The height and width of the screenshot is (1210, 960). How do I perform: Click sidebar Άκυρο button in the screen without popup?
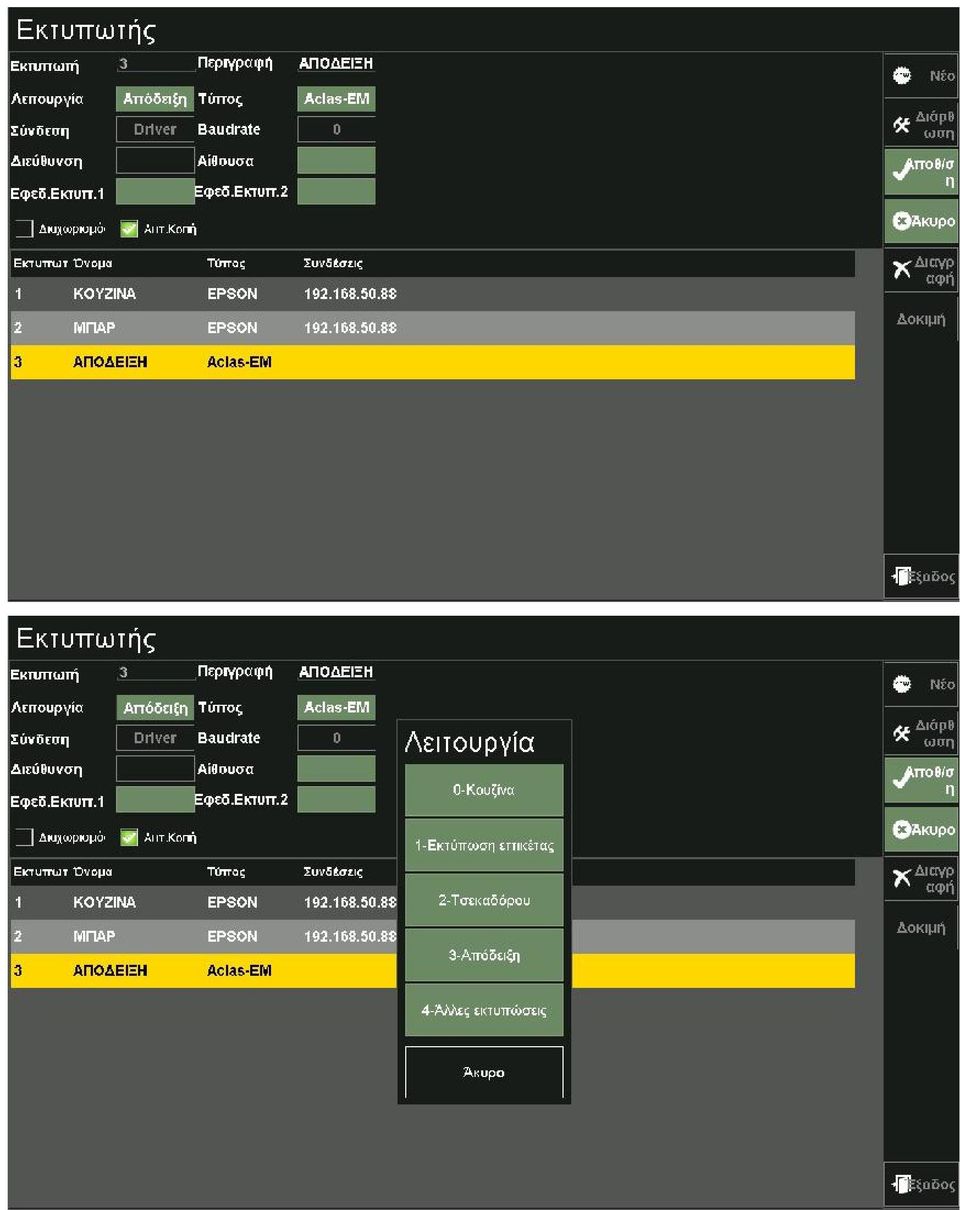921,221
